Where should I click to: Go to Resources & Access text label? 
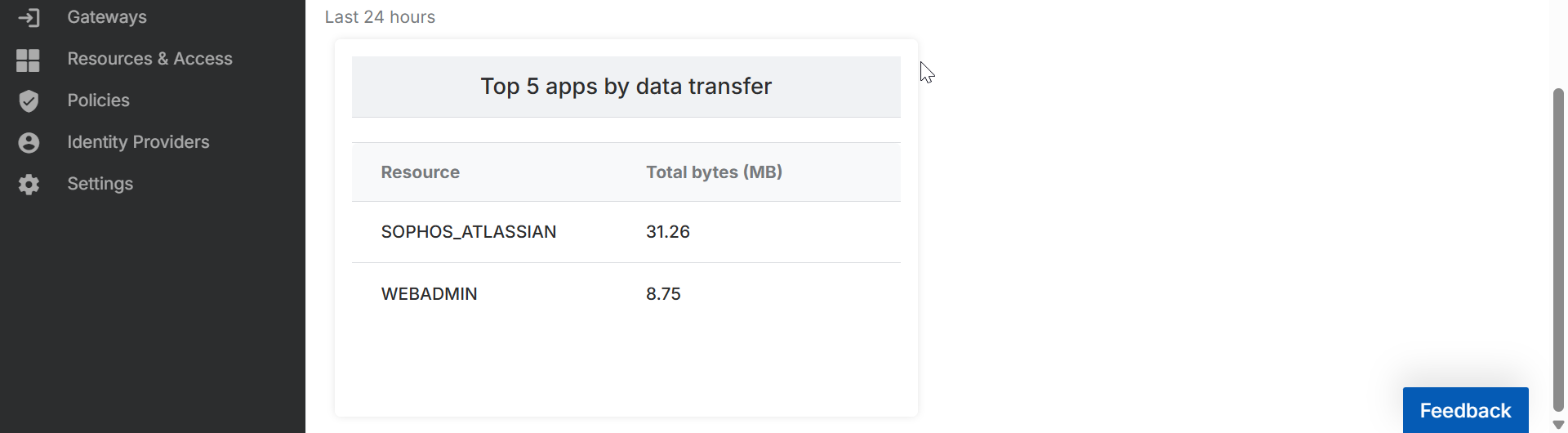point(149,59)
